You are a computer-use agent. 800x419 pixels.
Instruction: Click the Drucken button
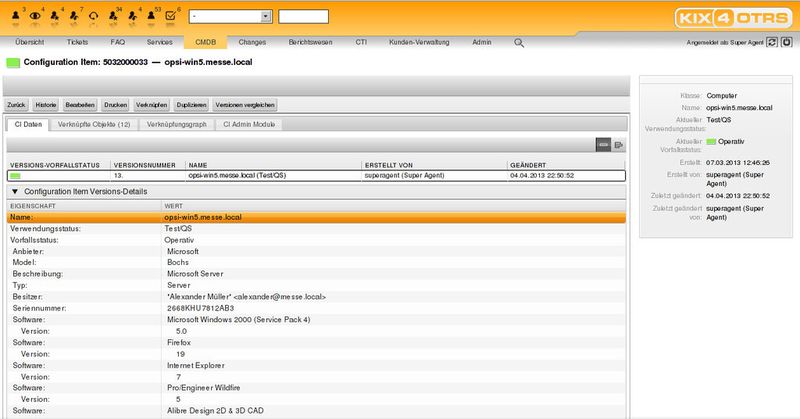coord(115,105)
